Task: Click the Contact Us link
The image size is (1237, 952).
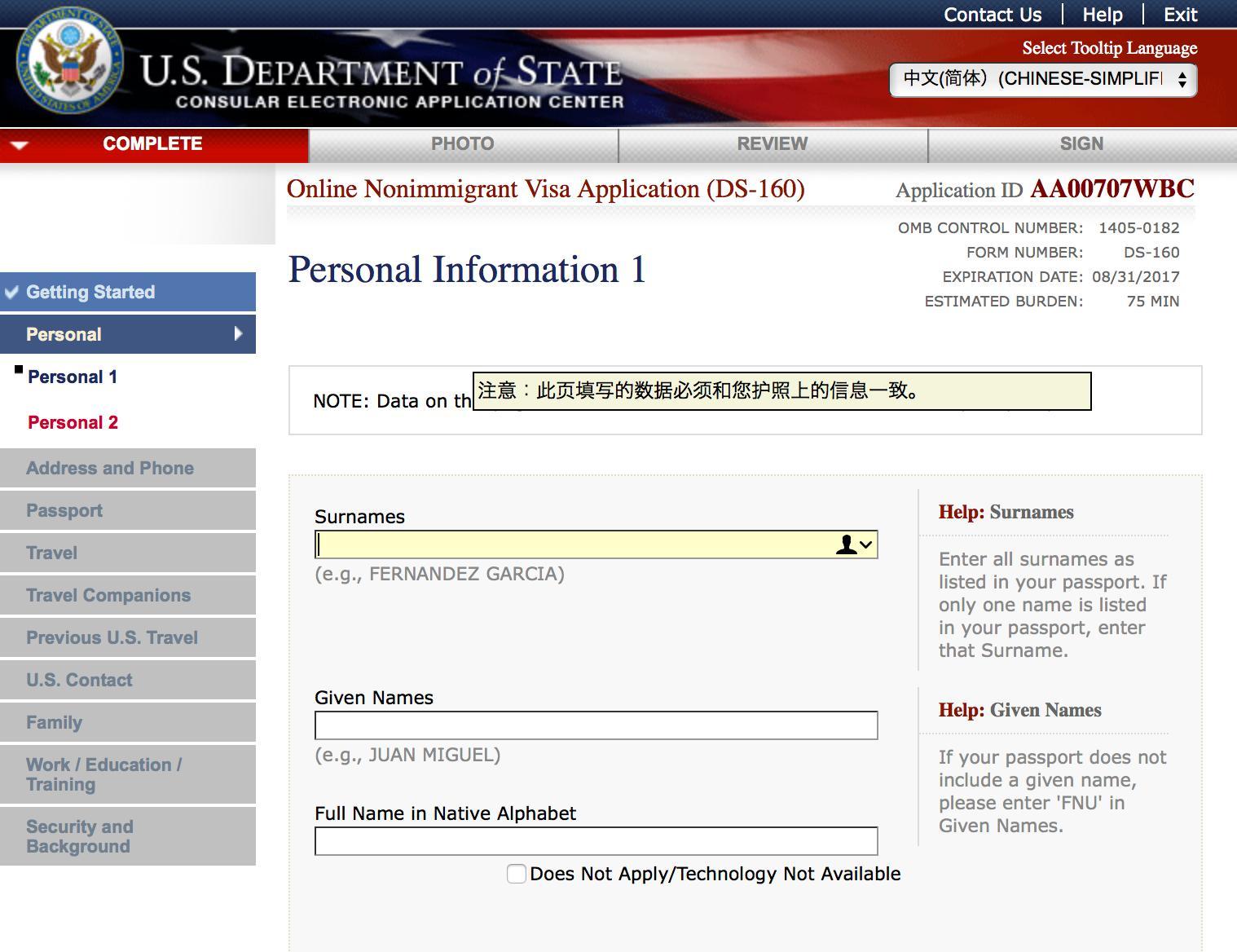Action: [x=993, y=15]
